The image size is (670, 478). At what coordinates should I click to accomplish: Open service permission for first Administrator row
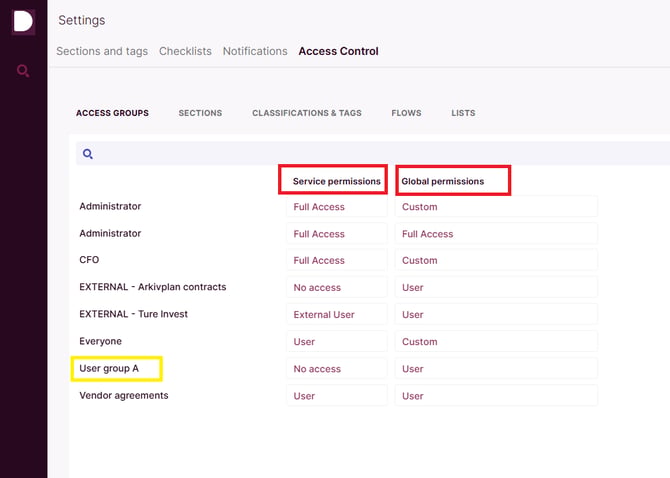click(337, 207)
